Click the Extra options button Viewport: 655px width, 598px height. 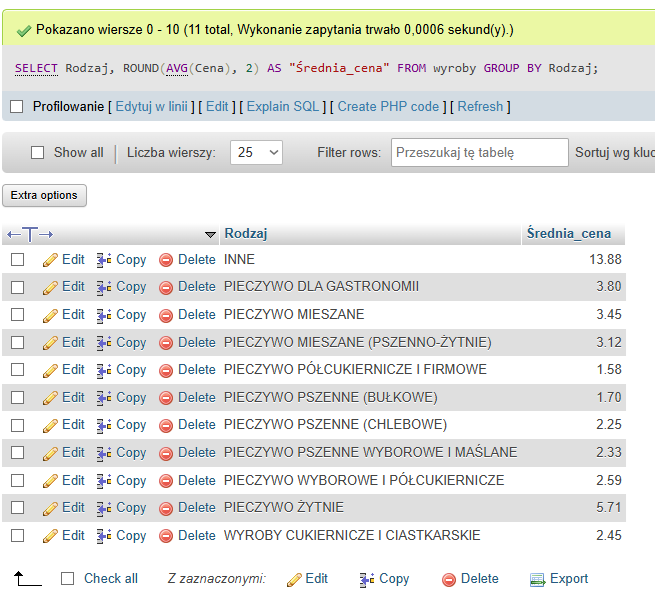[45, 195]
